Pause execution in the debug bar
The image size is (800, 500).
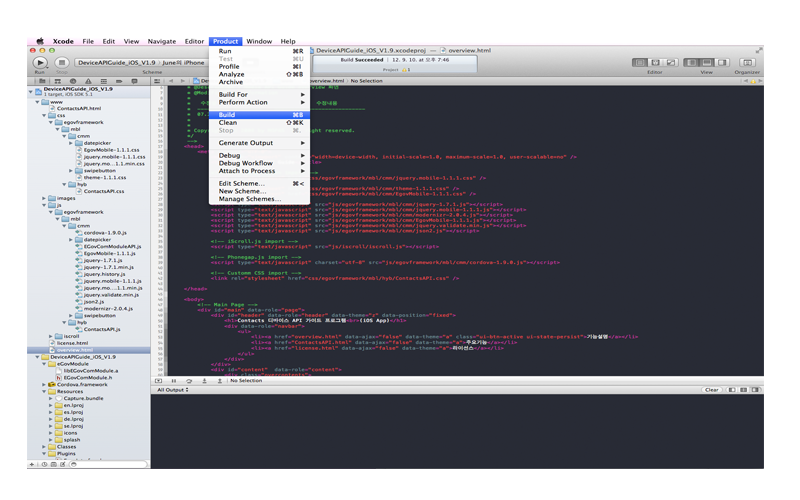(x=174, y=381)
